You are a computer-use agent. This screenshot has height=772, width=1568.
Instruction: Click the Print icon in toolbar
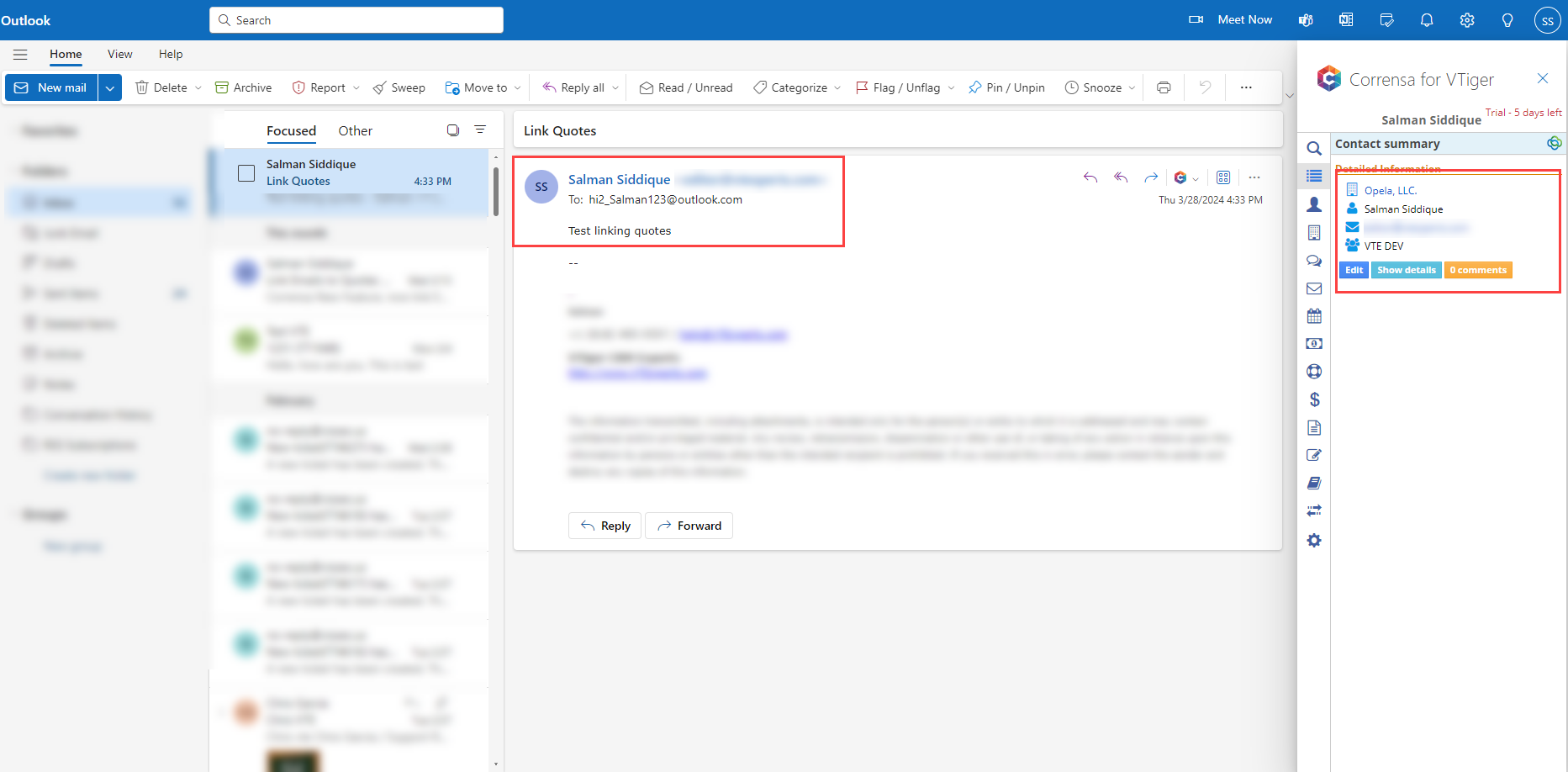click(x=1164, y=87)
